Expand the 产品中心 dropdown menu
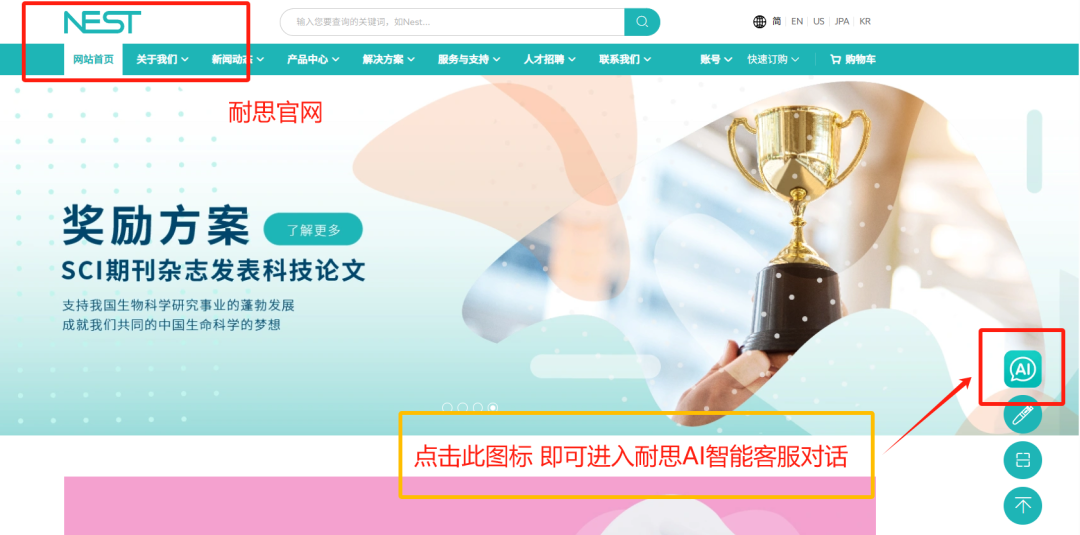 click(x=313, y=59)
